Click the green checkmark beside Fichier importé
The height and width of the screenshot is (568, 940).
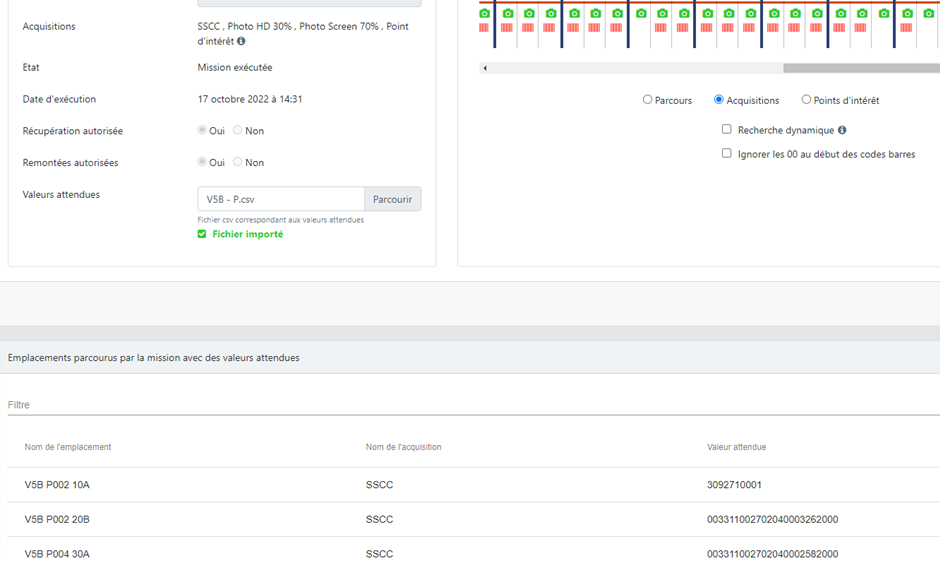(202, 234)
